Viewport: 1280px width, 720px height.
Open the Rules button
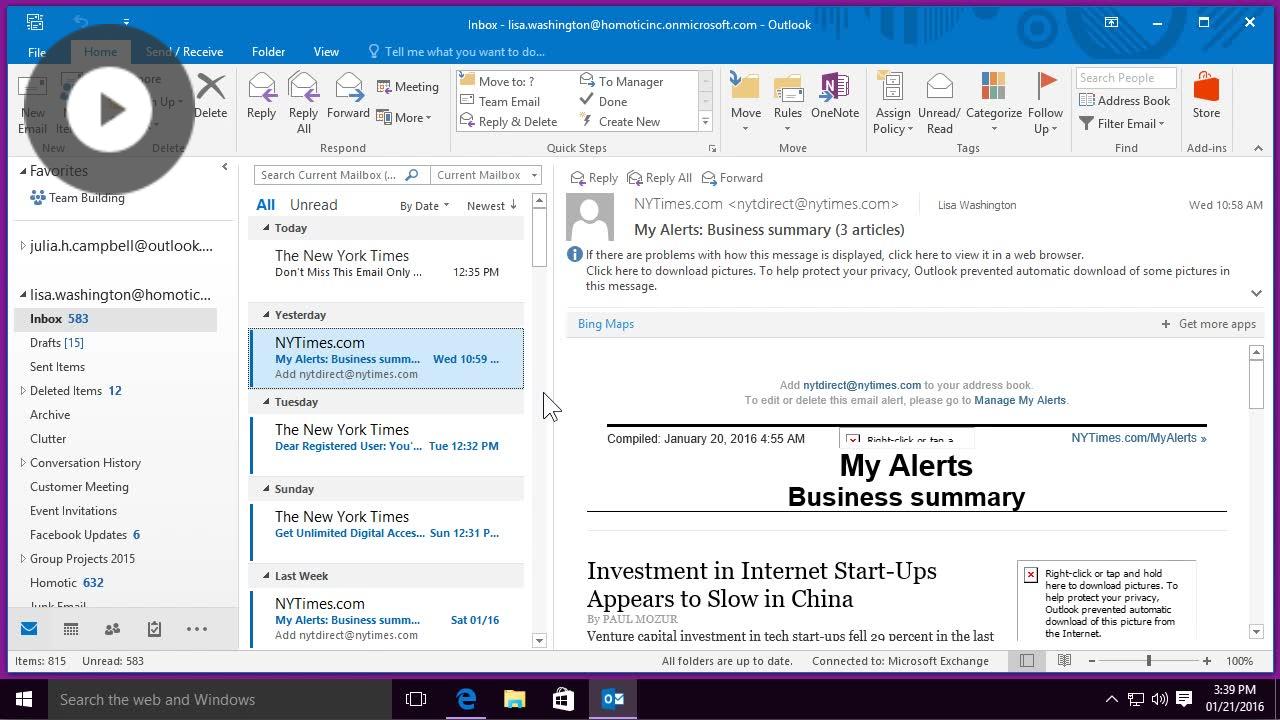coord(788,103)
